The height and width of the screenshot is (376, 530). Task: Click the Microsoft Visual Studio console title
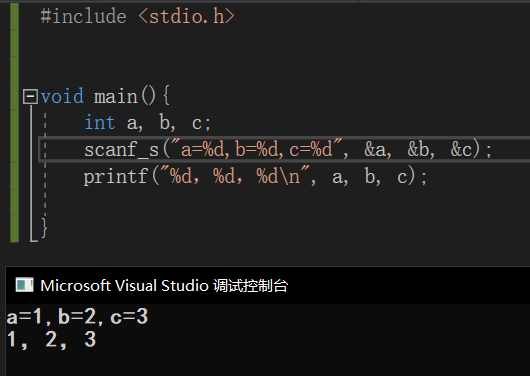[x=164, y=285]
